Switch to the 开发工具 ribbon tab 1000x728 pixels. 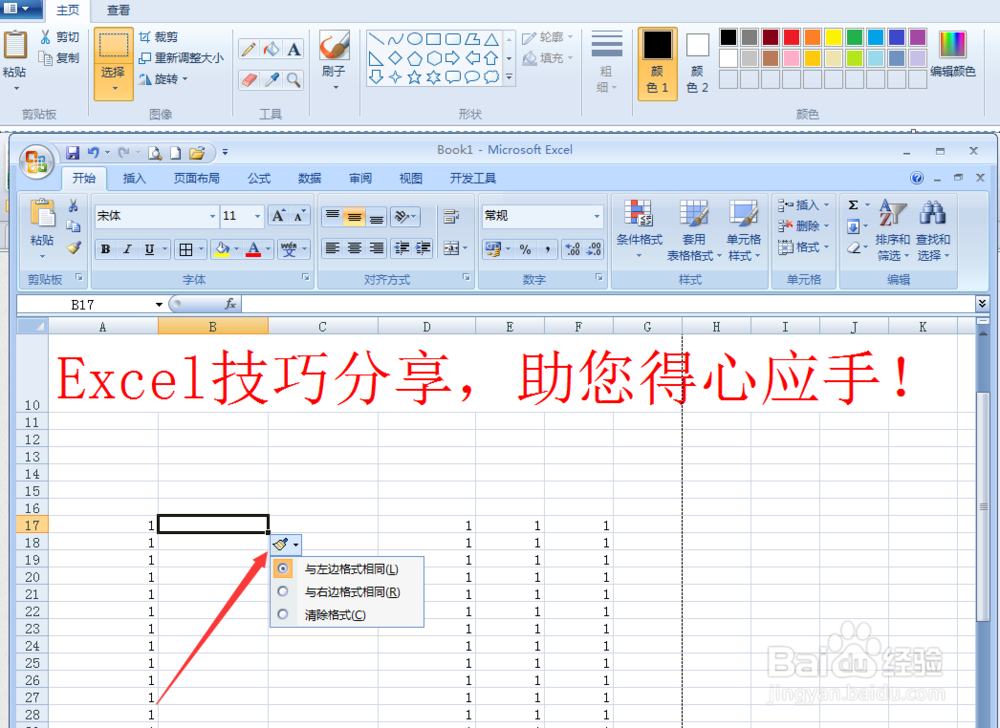(x=472, y=178)
